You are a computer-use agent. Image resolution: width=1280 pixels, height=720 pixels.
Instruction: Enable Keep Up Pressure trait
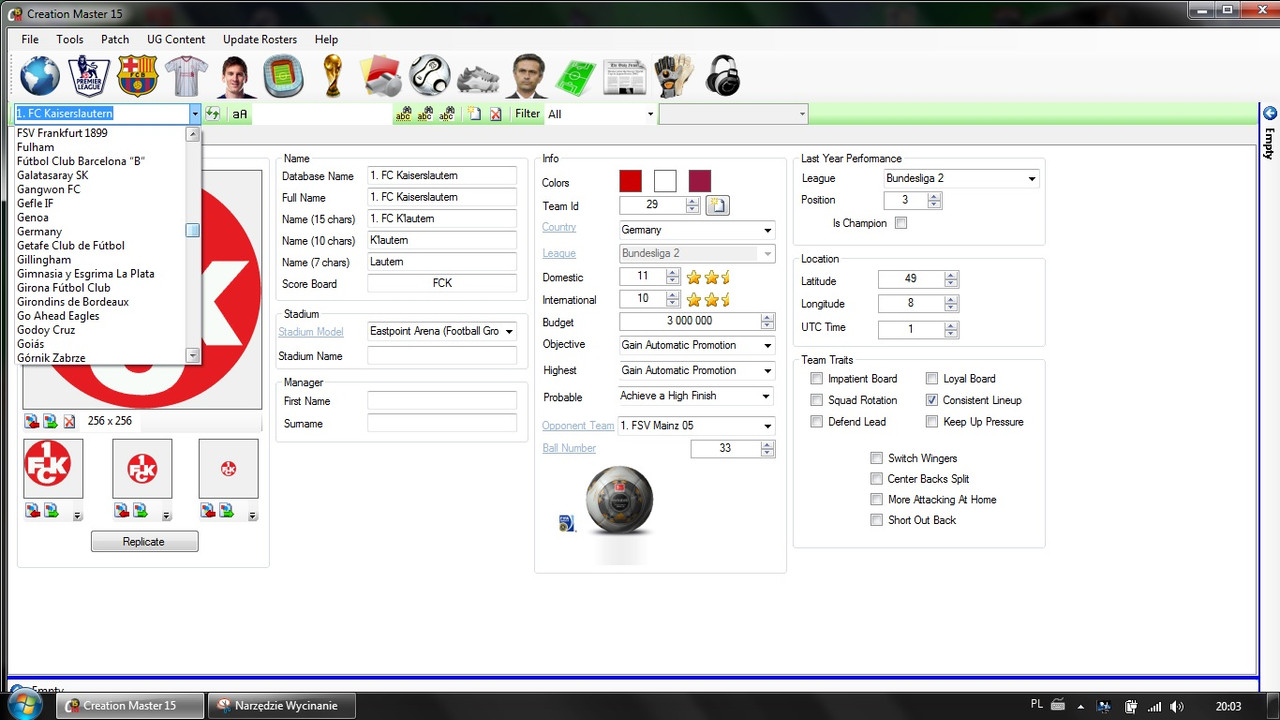(x=932, y=422)
